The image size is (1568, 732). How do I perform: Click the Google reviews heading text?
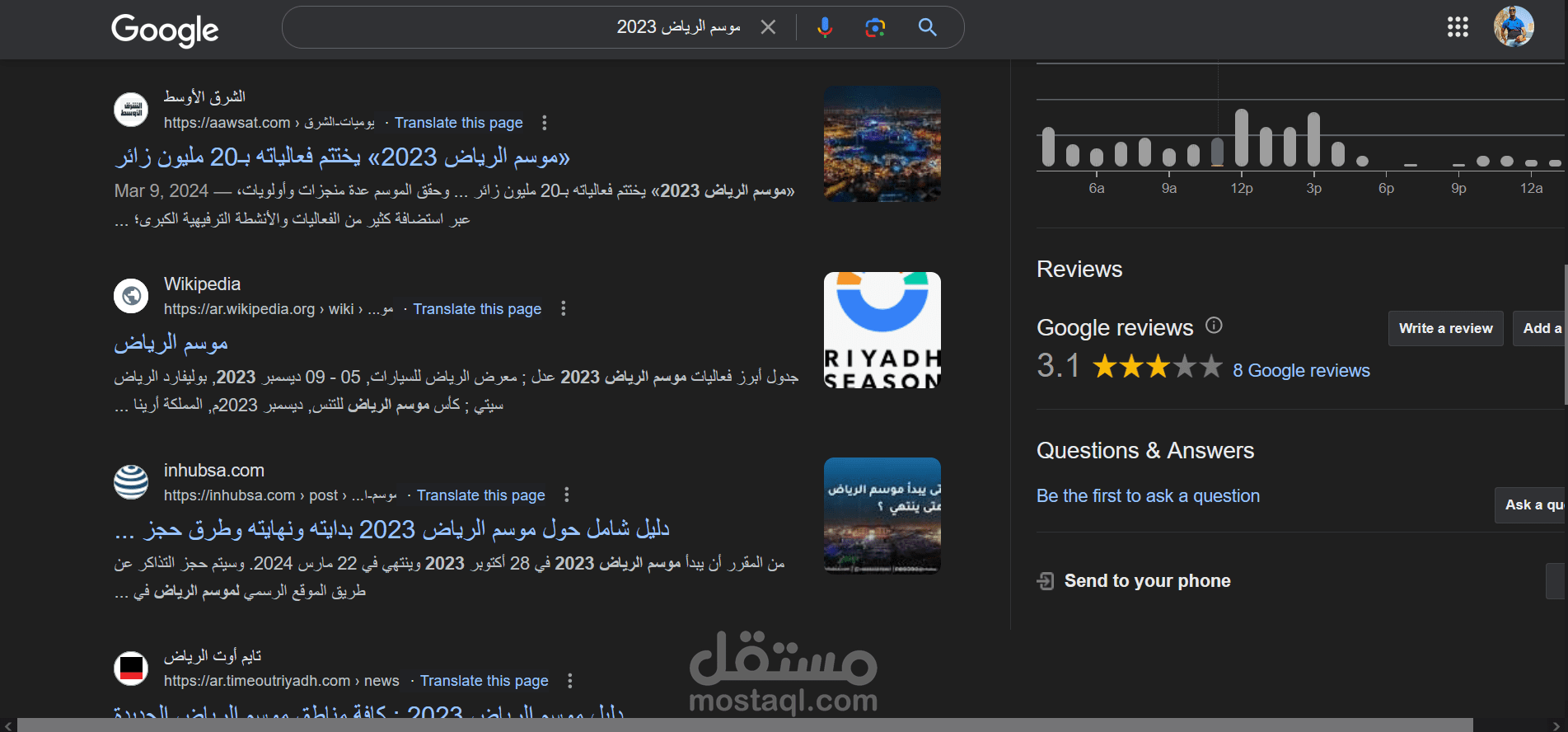[1115, 328]
